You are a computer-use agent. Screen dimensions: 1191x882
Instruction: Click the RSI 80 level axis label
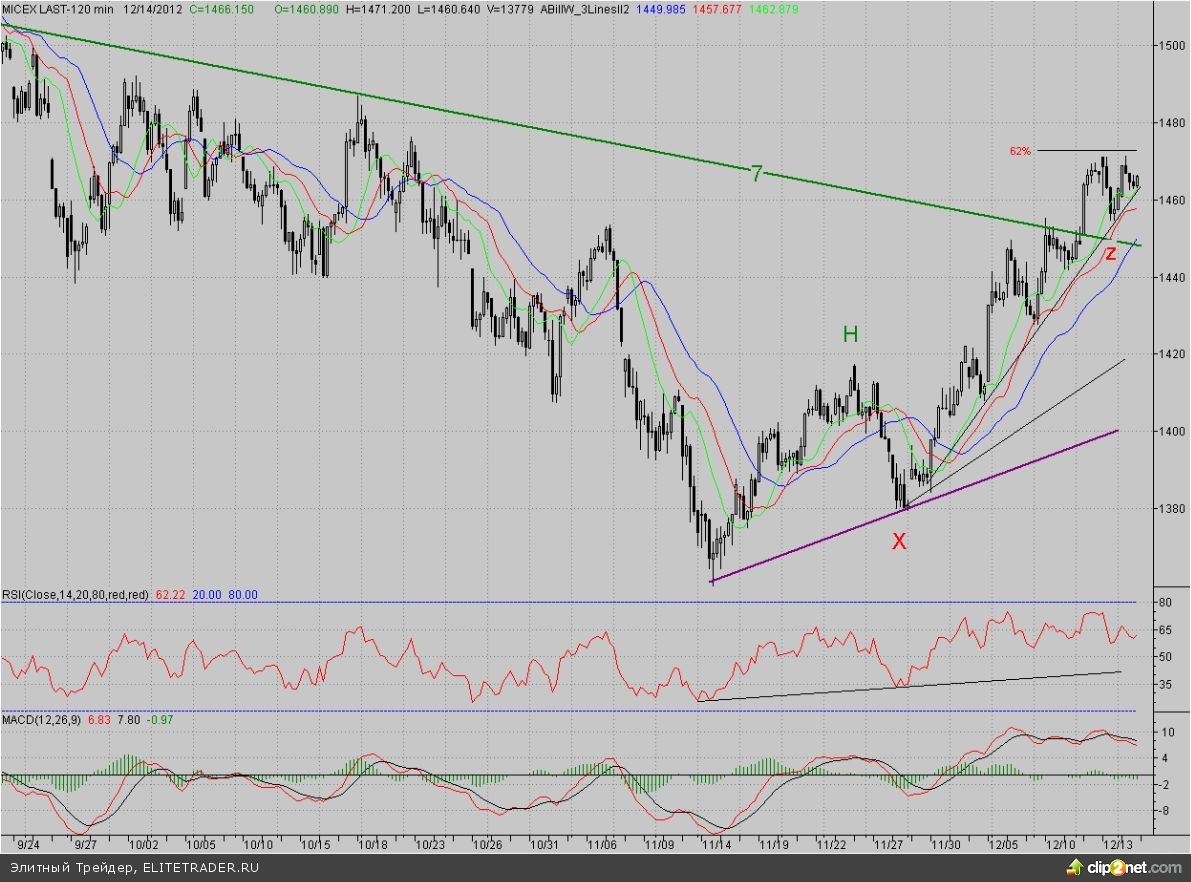coord(1166,603)
